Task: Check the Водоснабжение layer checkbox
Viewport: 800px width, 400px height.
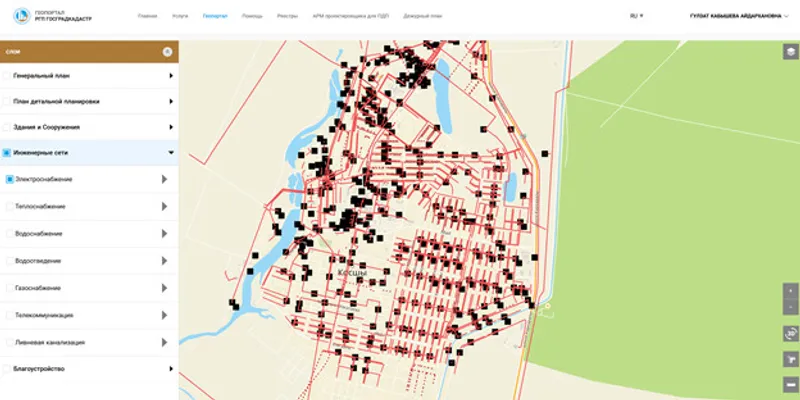Action: pos(10,233)
